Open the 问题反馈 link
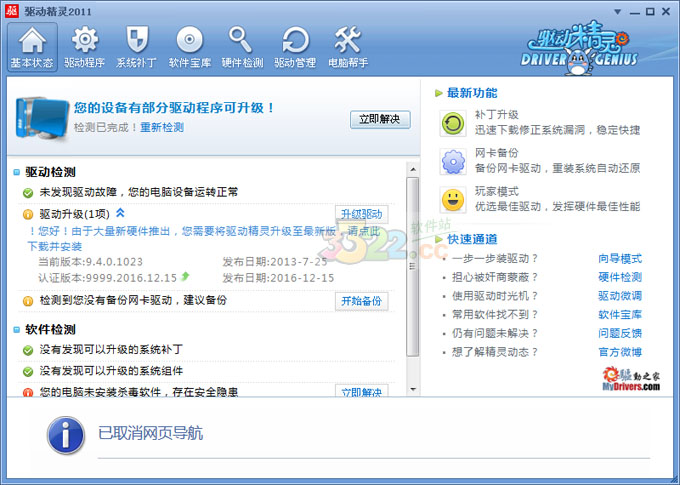 coord(620,333)
